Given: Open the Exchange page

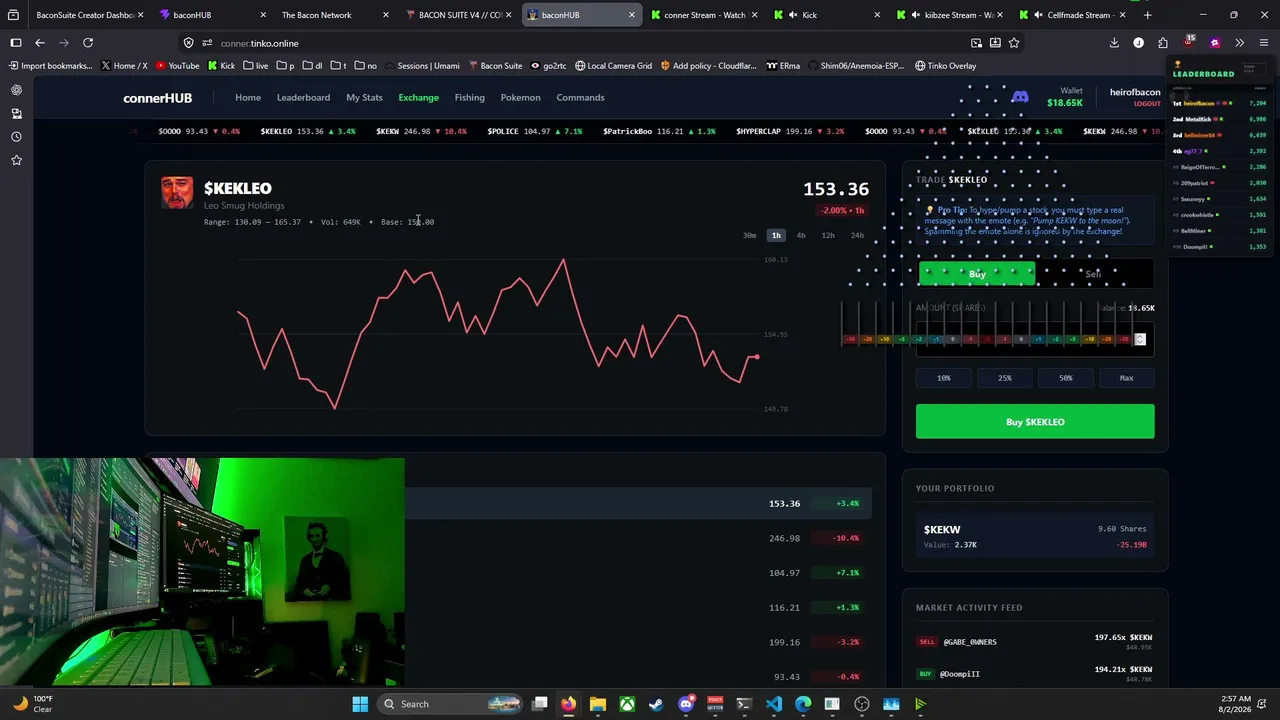Looking at the screenshot, I should pos(418,98).
